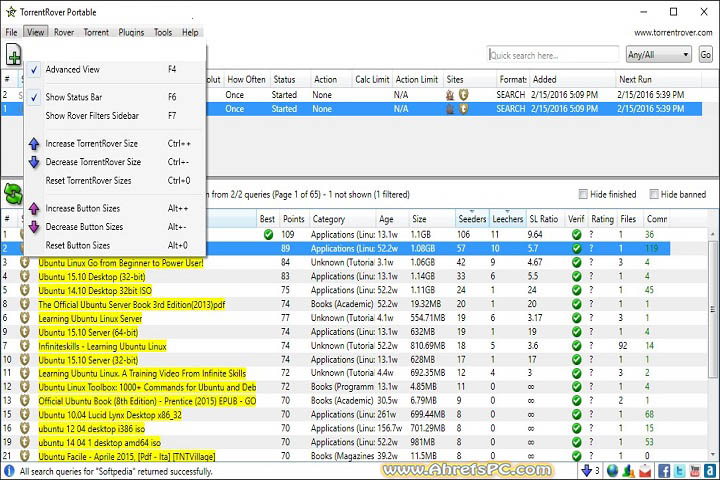Open www.torrentrover.com link

pyautogui.click(x=673, y=33)
